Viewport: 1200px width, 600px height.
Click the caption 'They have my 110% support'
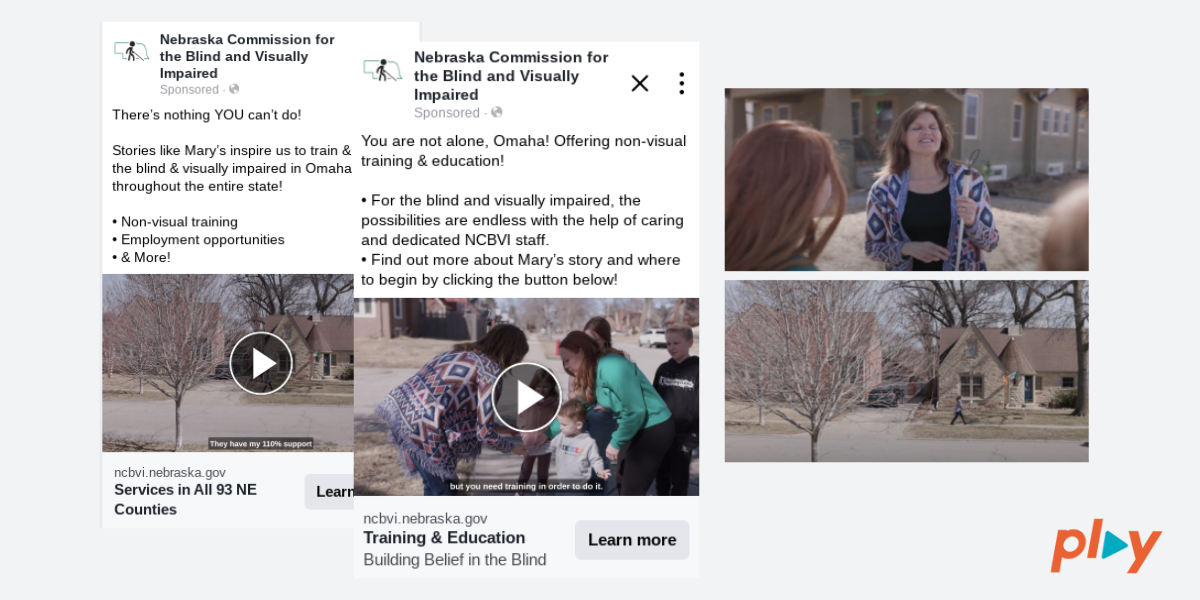click(x=260, y=443)
